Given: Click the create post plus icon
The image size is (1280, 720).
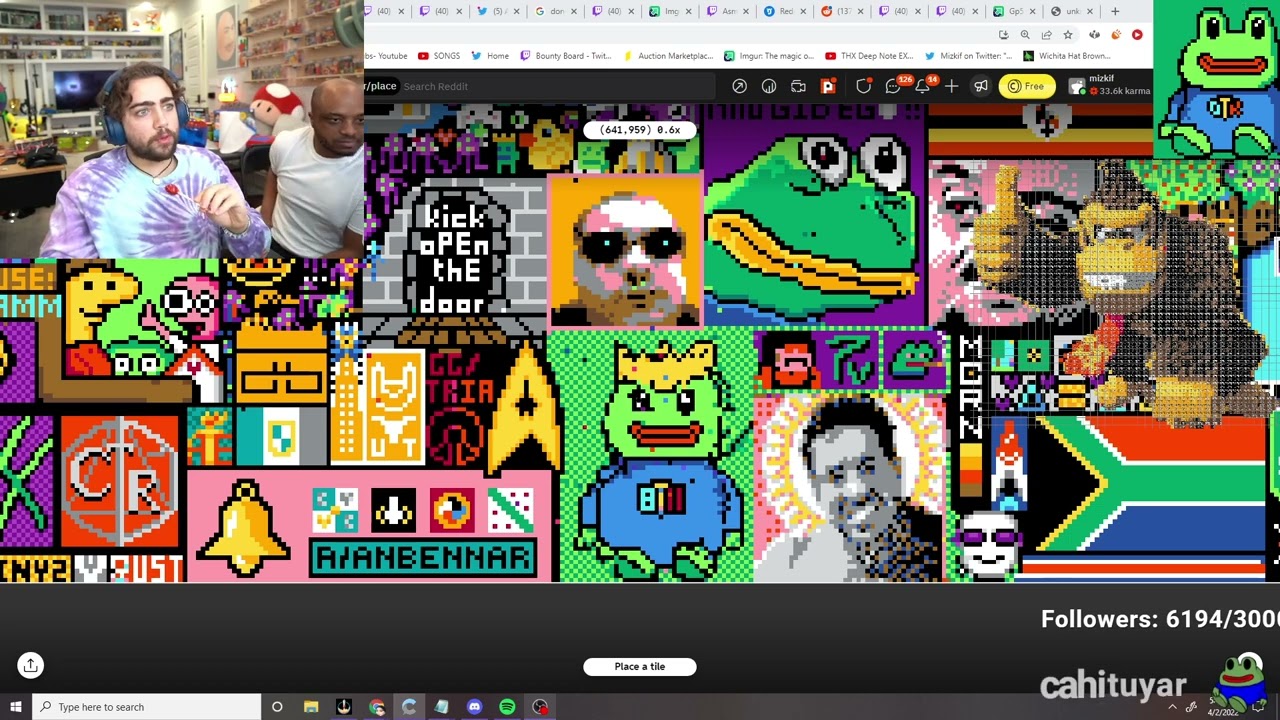Looking at the screenshot, I should click(952, 86).
